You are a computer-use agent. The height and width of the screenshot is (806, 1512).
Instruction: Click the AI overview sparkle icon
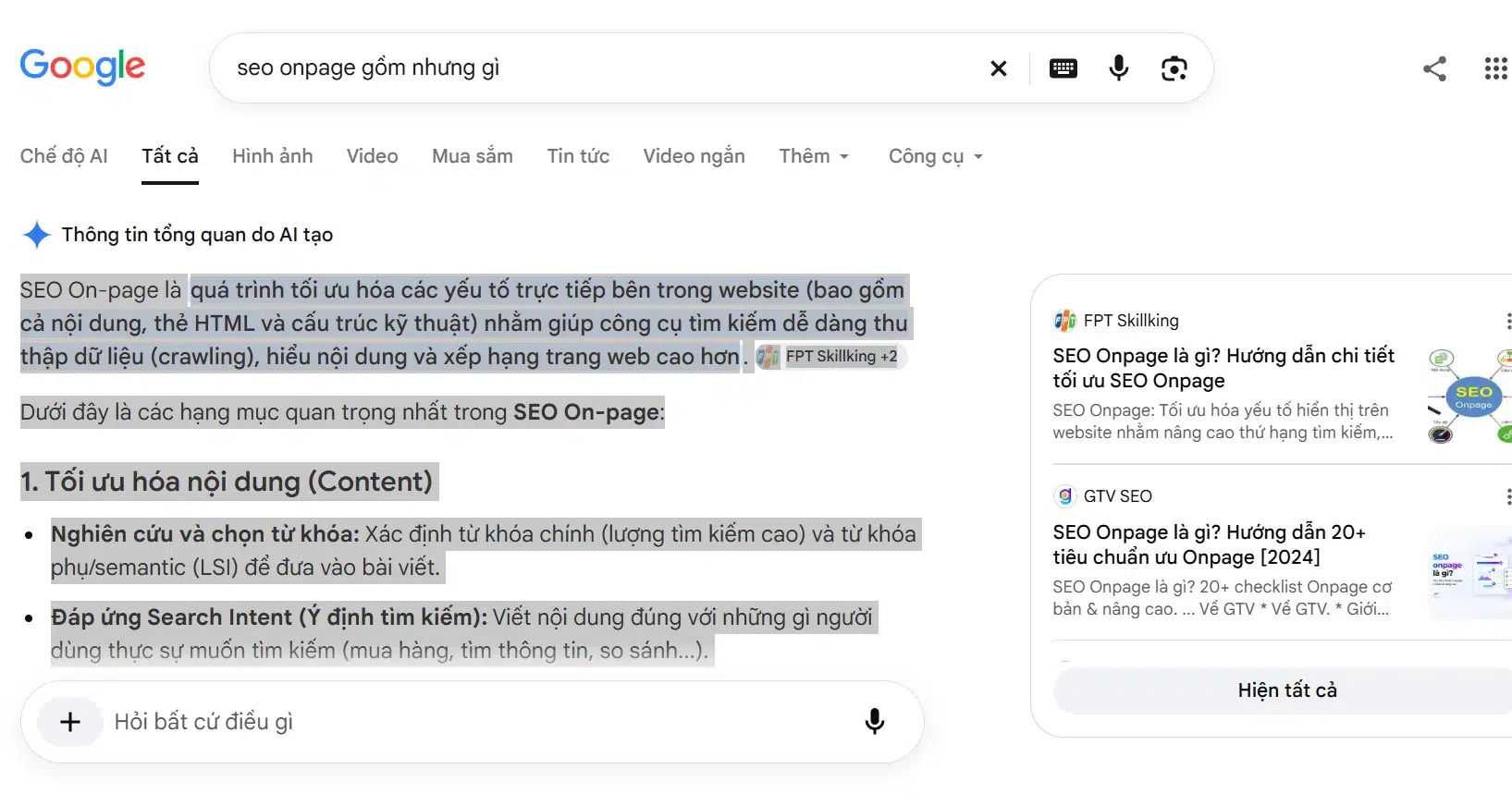click(x=37, y=235)
